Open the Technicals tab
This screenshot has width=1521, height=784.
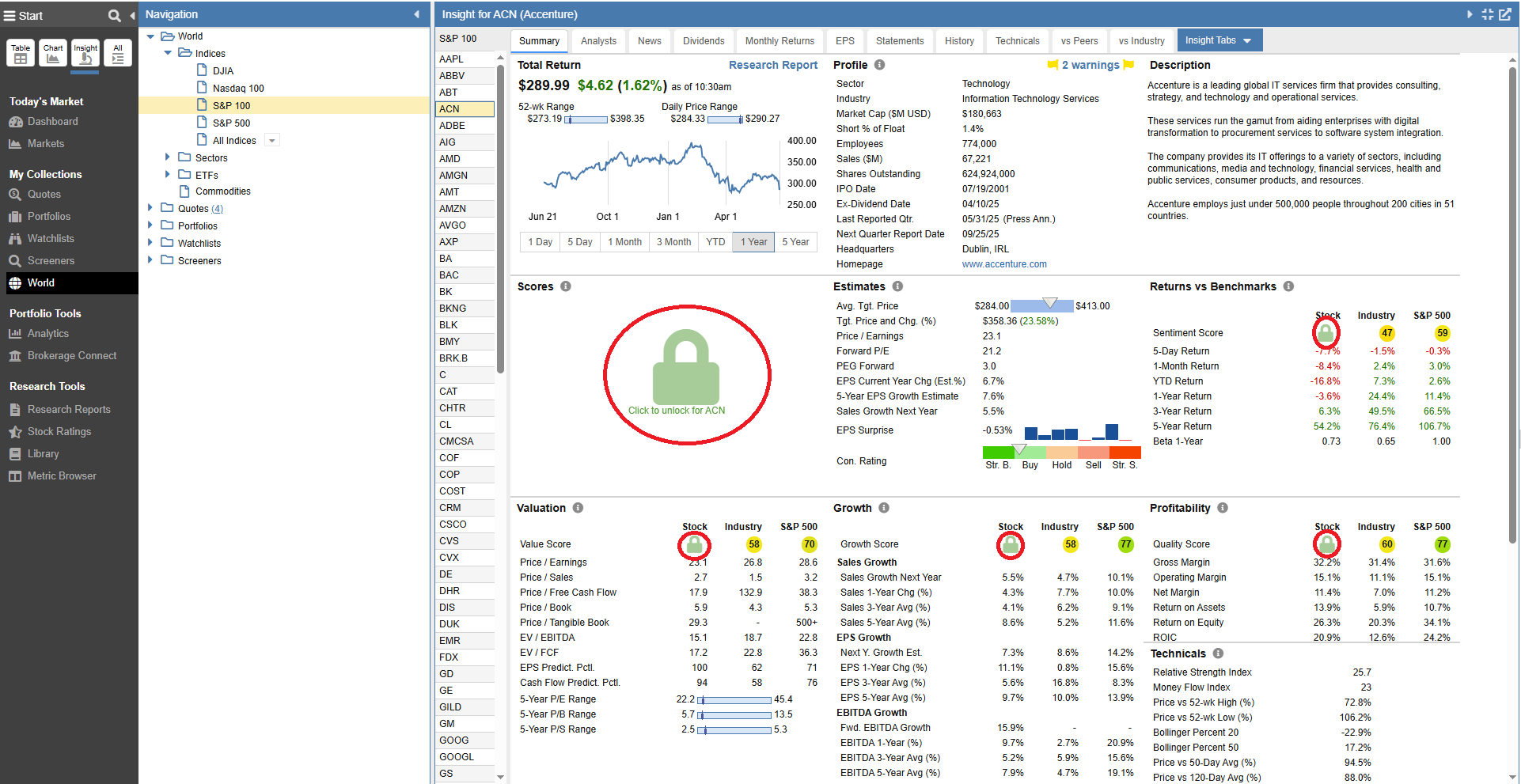1017,41
